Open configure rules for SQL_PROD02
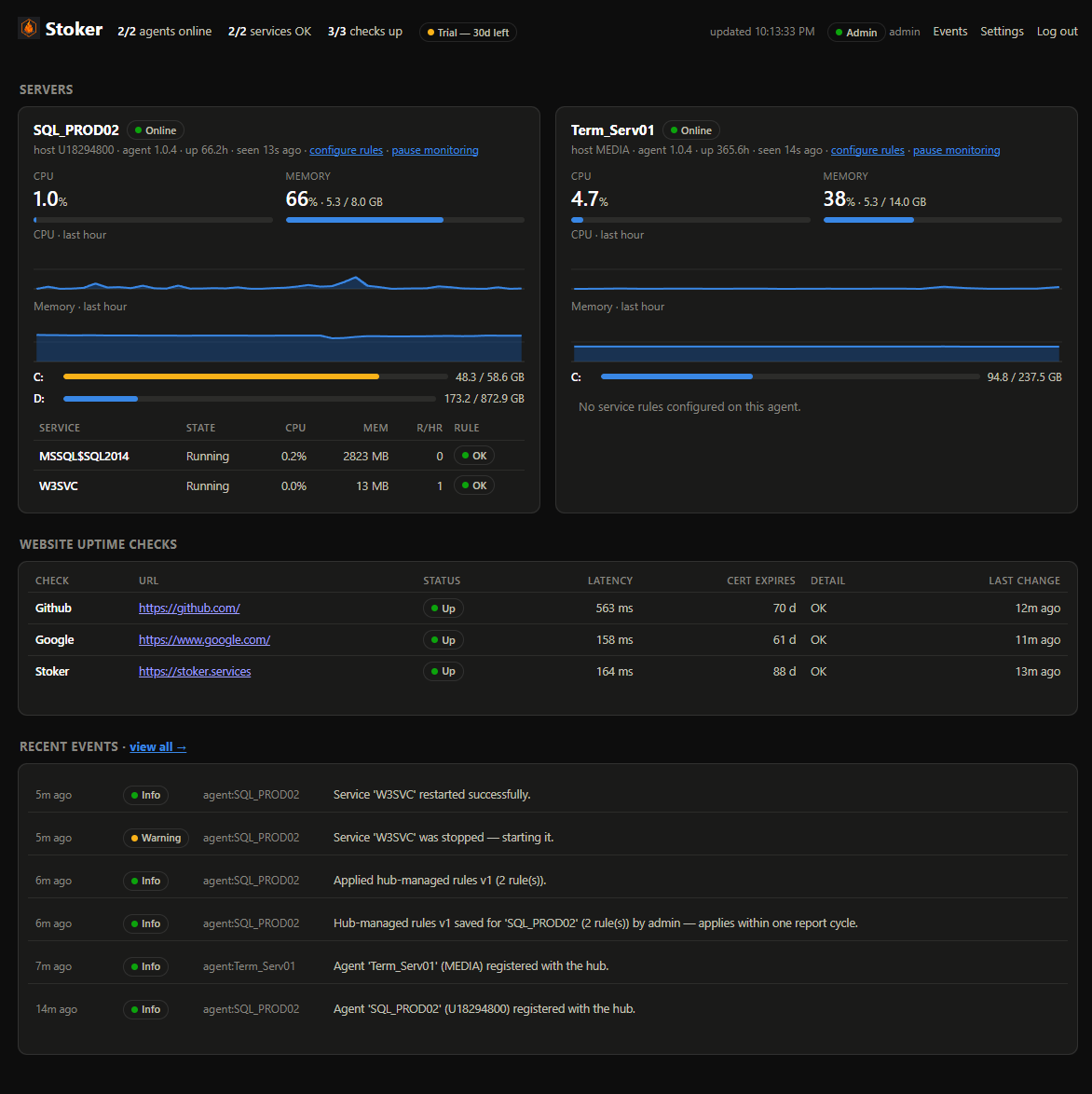Screen dimensions: 1092x1094 click(346, 150)
